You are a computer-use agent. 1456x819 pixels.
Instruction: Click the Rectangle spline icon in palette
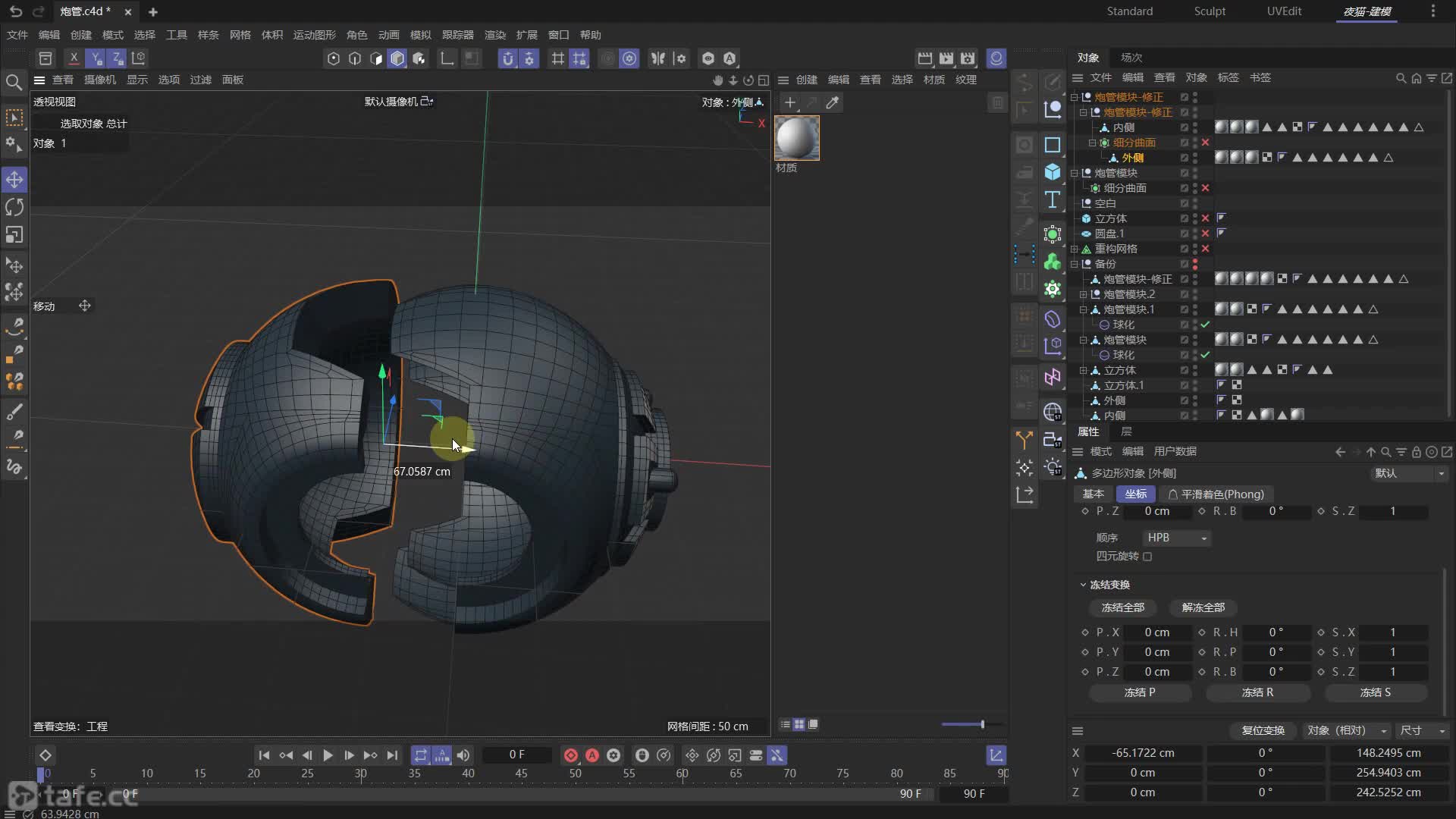[x=1053, y=145]
